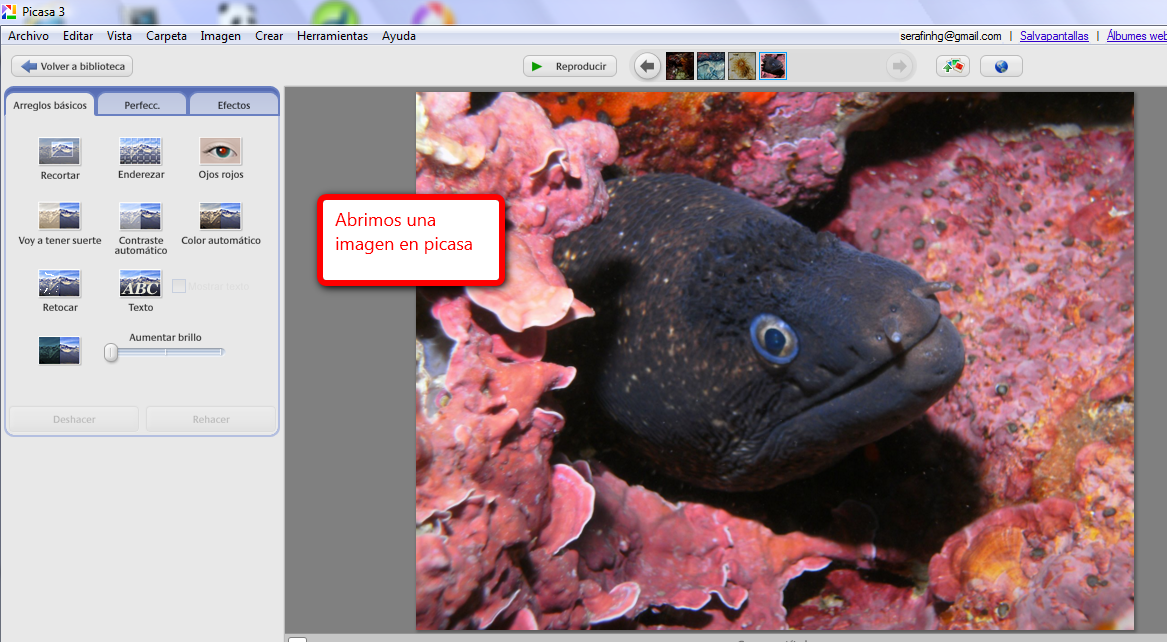Open the Herramientas menu
The image size is (1167, 642).
click(x=332, y=36)
